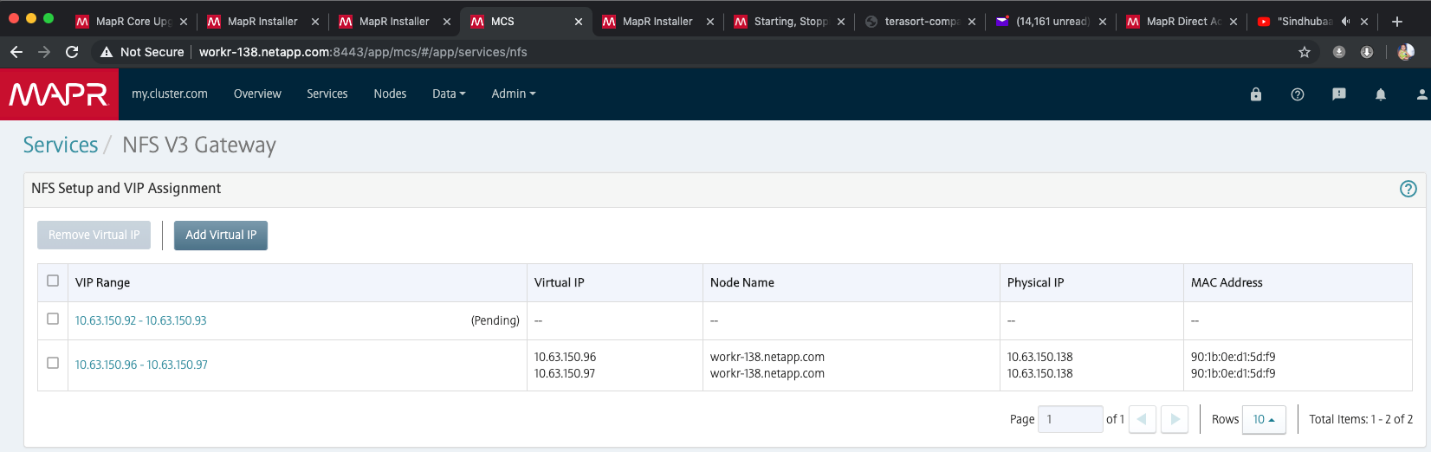Image resolution: width=1431 pixels, height=452 pixels.
Task: Show notifications via the bell icon
Action: pyautogui.click(x=1381, y=94)
